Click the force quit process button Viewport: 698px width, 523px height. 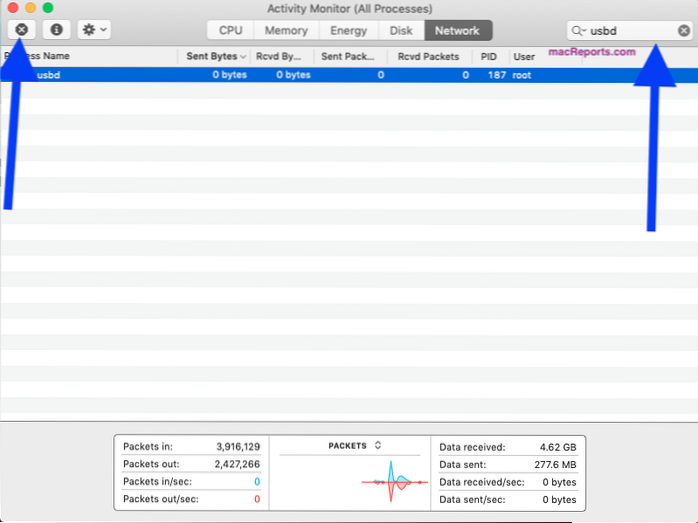coord(22,30)
